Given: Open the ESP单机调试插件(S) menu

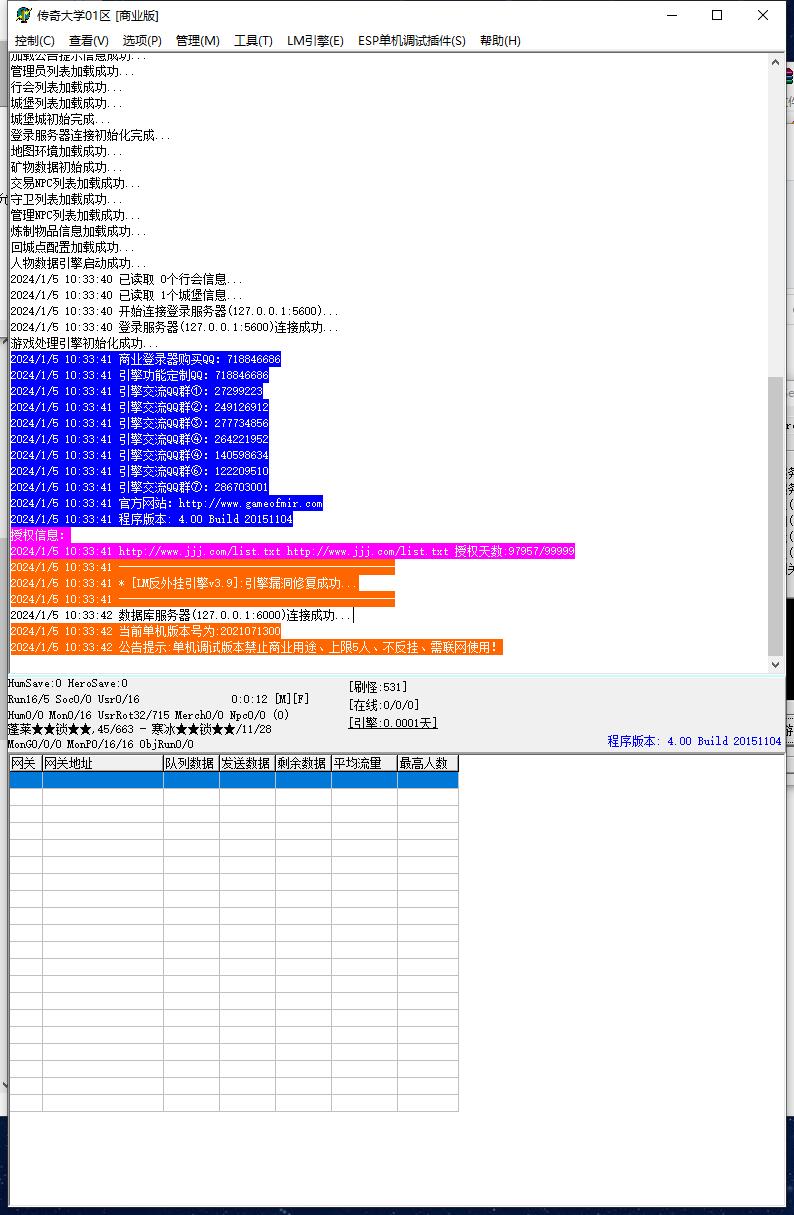Looking at the screenshot, I should (x=412, y=41).
